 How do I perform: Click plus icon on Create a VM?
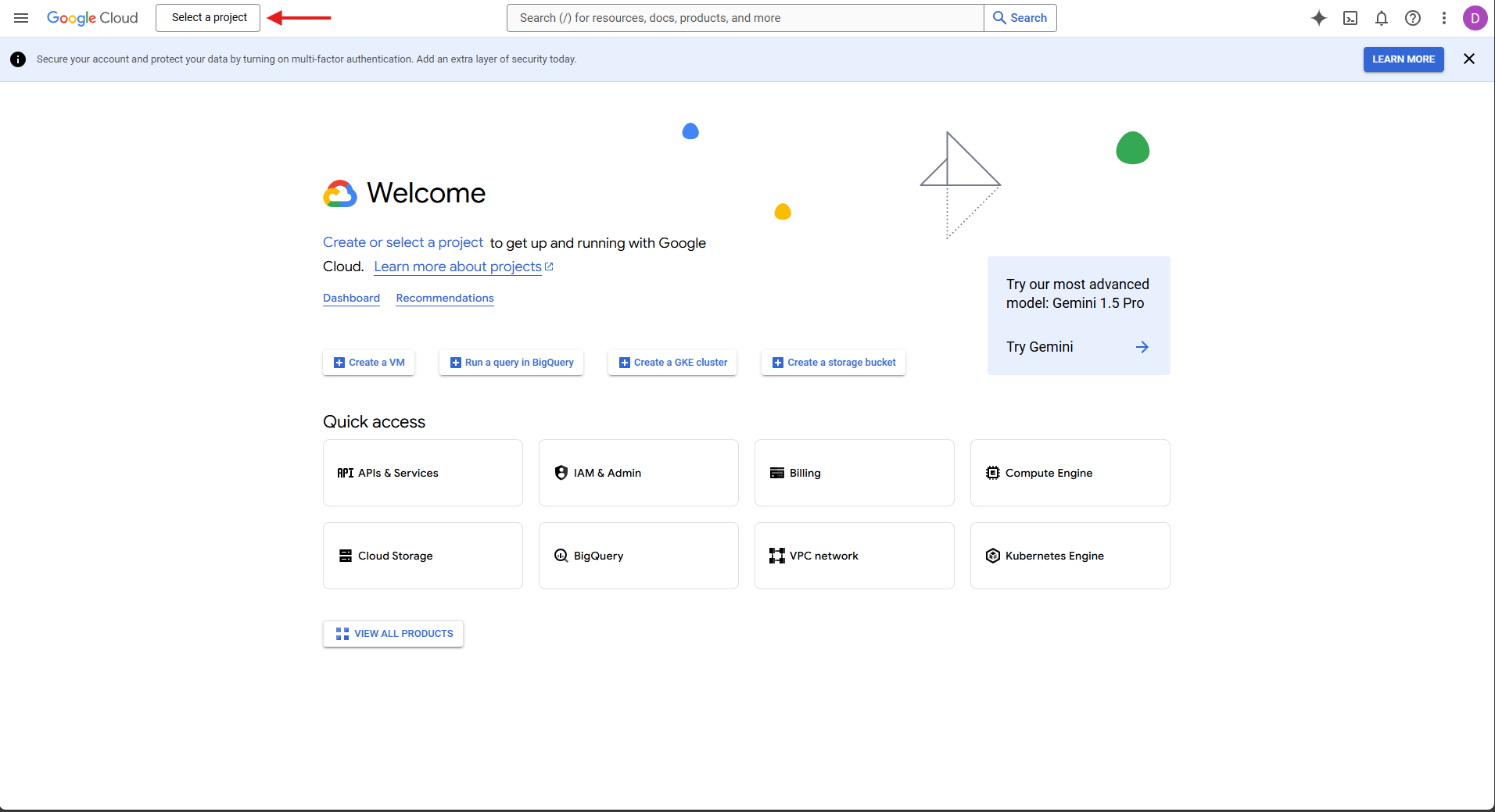(x=339, y=363)
